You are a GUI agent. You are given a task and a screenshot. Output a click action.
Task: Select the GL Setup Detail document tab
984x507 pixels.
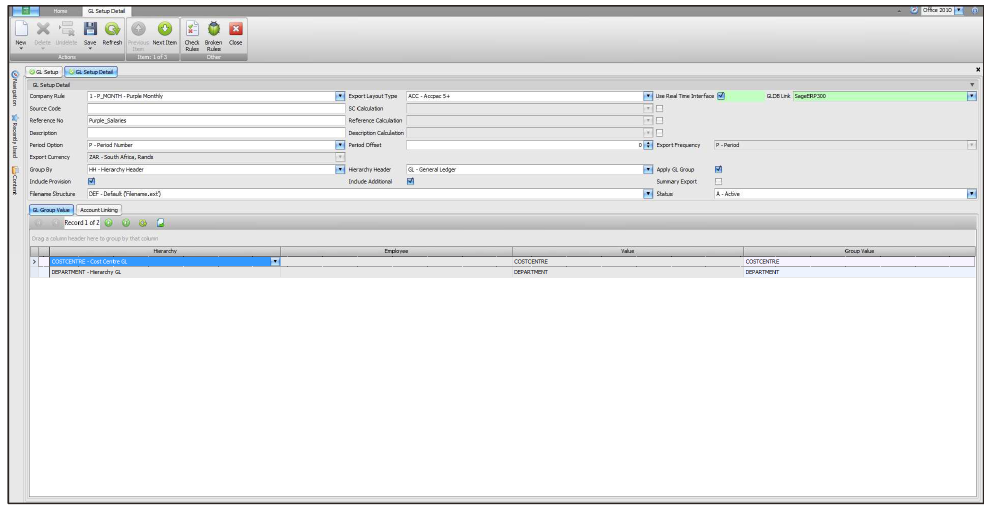coord(91,72)
